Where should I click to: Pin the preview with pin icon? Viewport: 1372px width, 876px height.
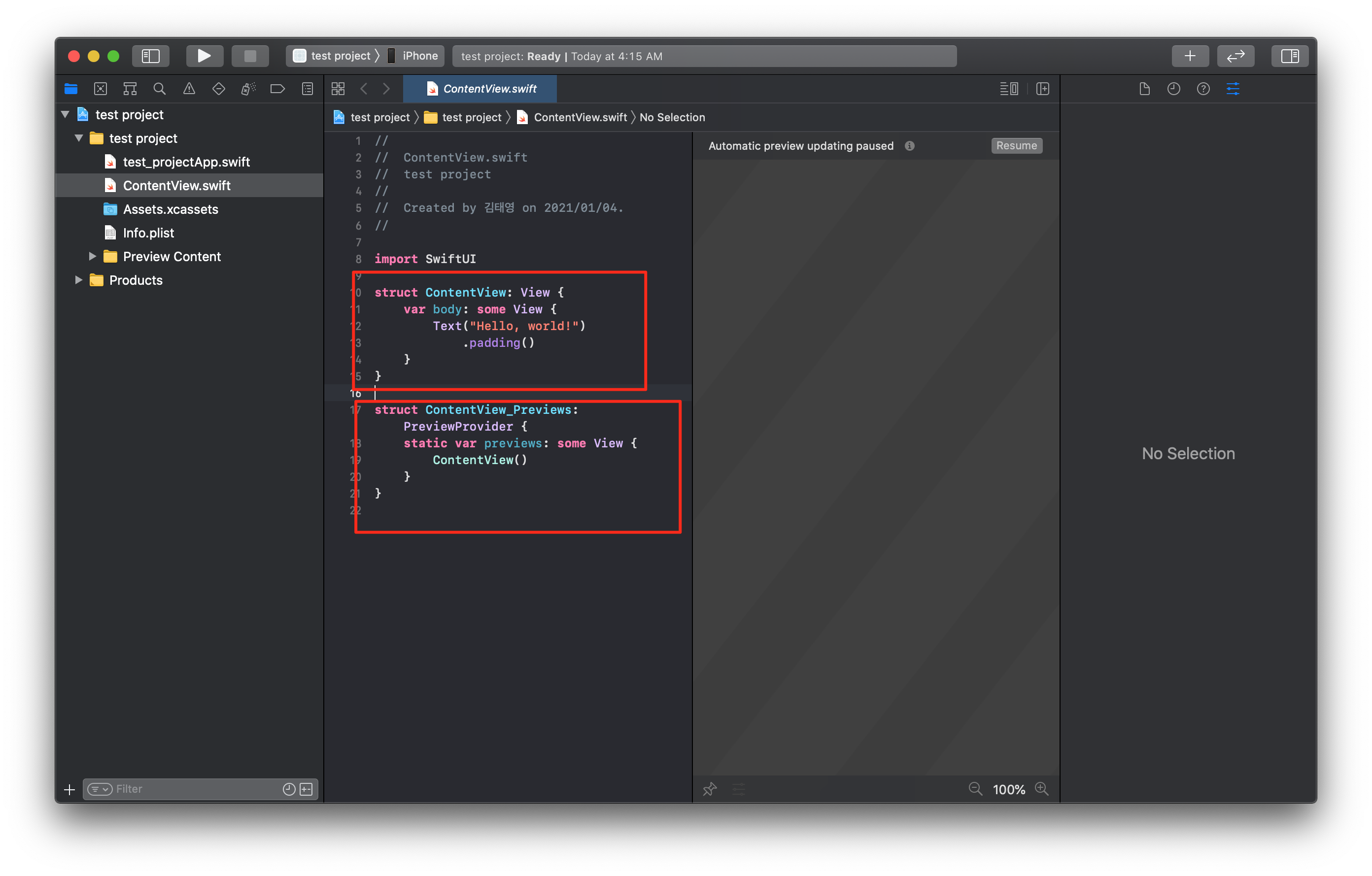tap(709, 789)
